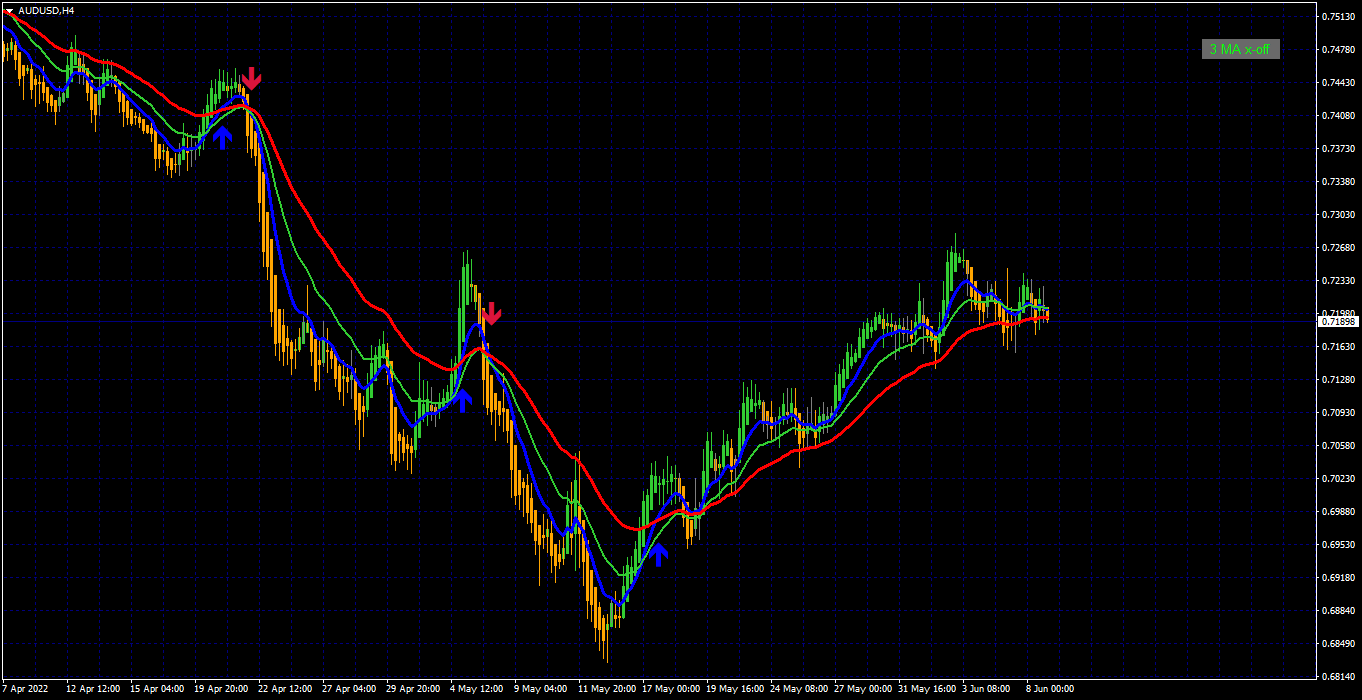Viewport: 1362px width, 700px height.
Task: Click the 0.74780 price axis label
Action: pos(1338,49)
